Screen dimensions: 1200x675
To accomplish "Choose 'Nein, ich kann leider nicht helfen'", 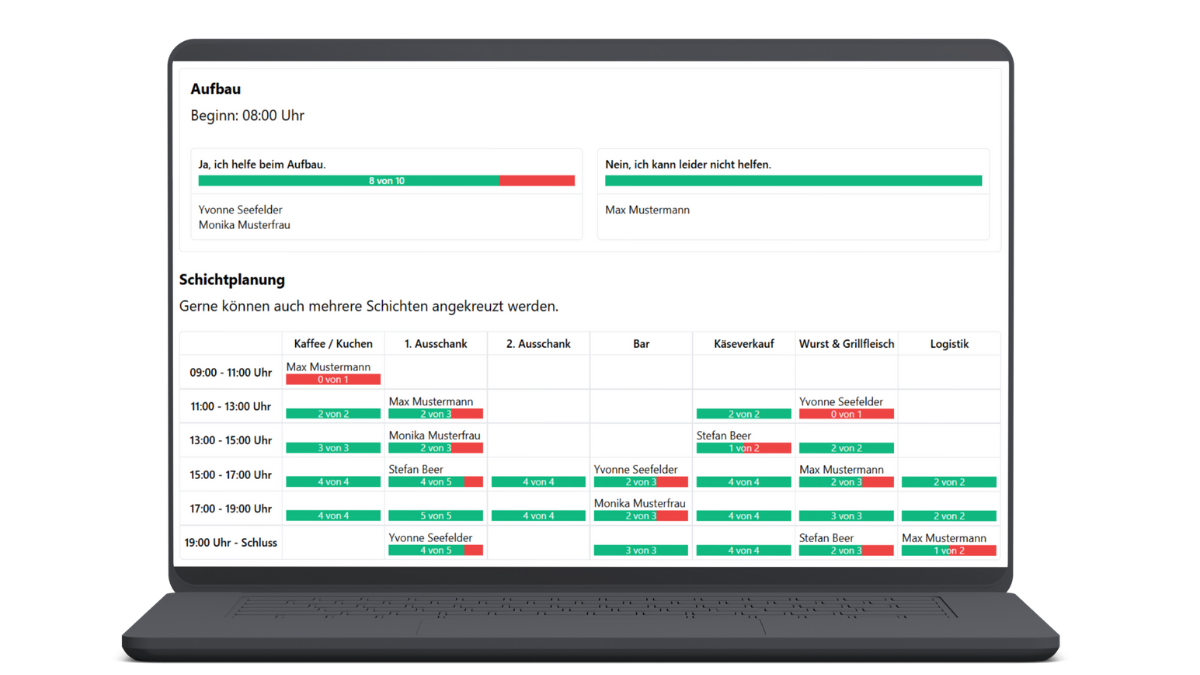I will click(x=688, y=164).
